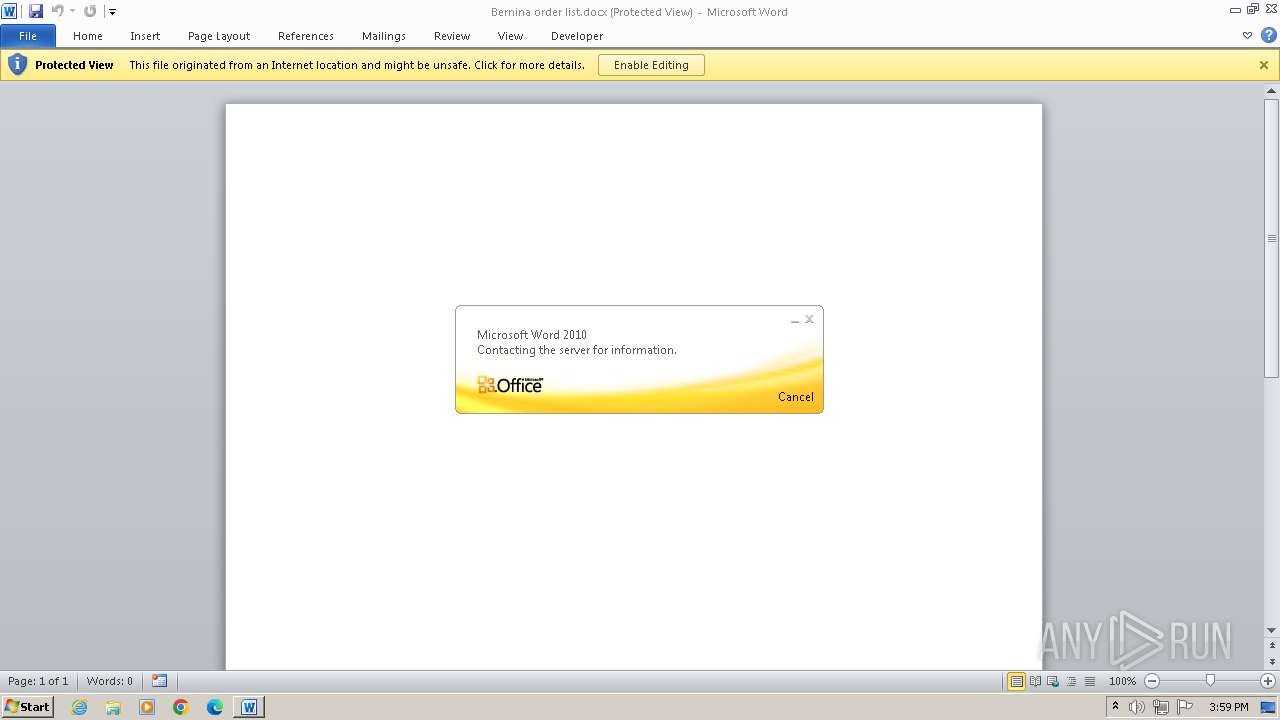Show hidden tray icons arrow
This screenshot has height=720, width=1280.
click(x=1115, y=707)
